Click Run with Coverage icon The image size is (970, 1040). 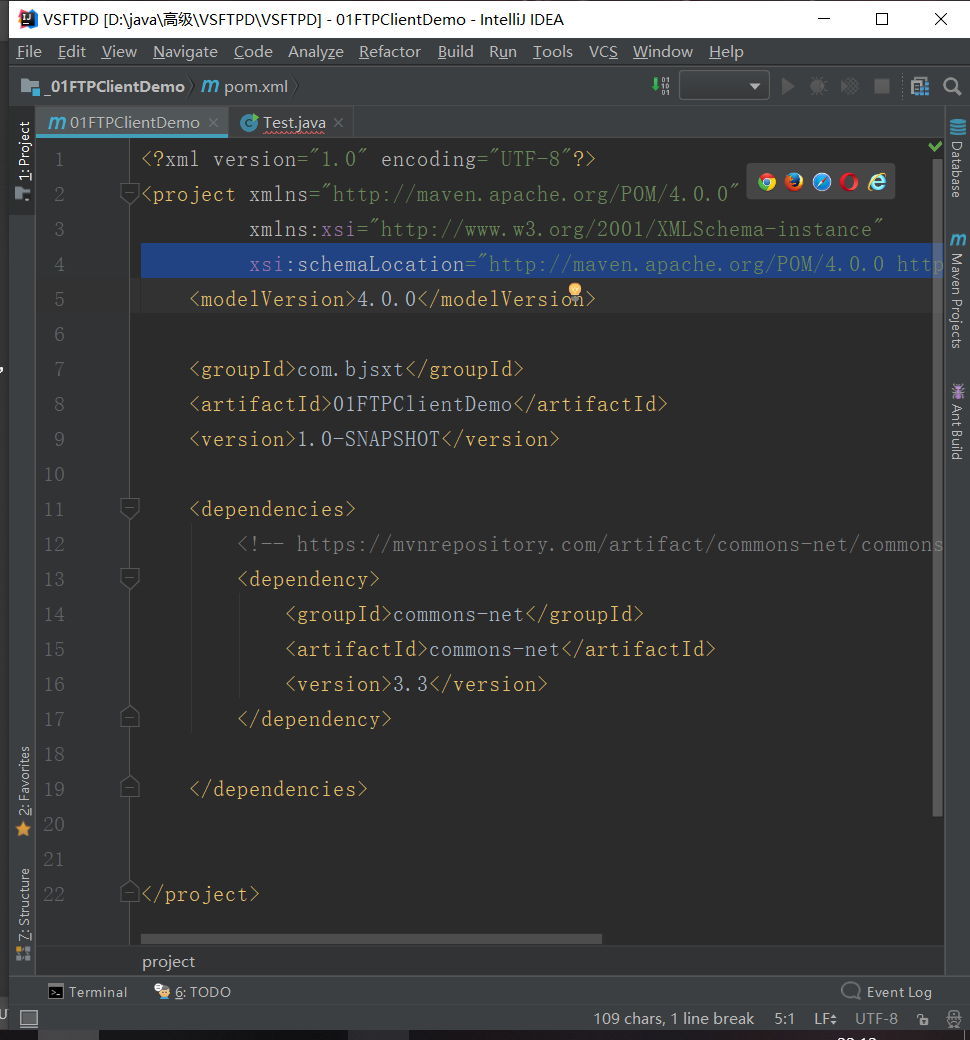pos(849,86)
